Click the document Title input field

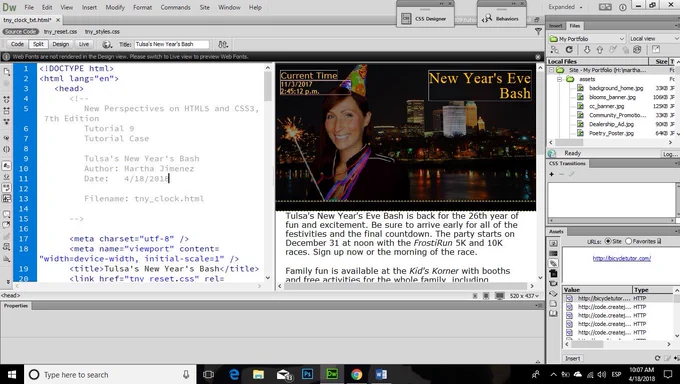(171, 44)
